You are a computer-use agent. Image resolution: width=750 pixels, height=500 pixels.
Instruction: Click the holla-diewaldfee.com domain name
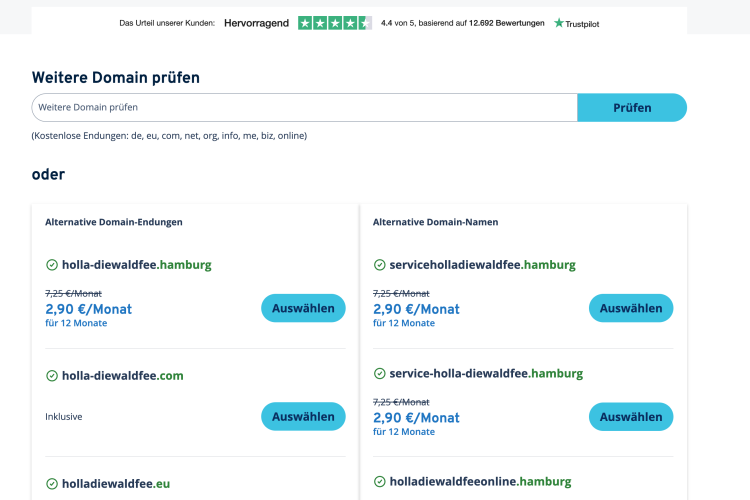coord(122,376)
